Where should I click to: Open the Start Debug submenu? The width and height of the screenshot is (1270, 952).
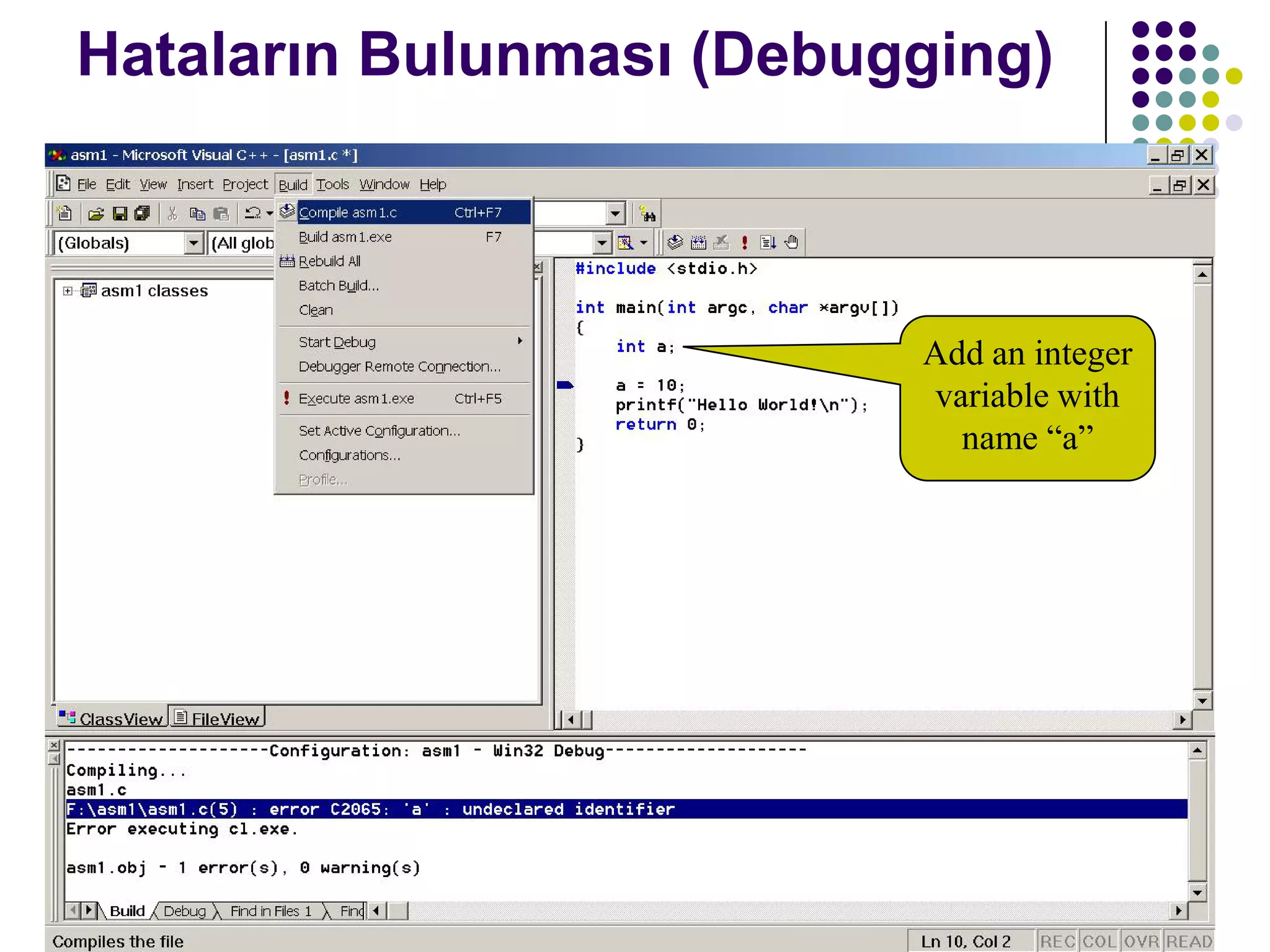coord(404,342)
